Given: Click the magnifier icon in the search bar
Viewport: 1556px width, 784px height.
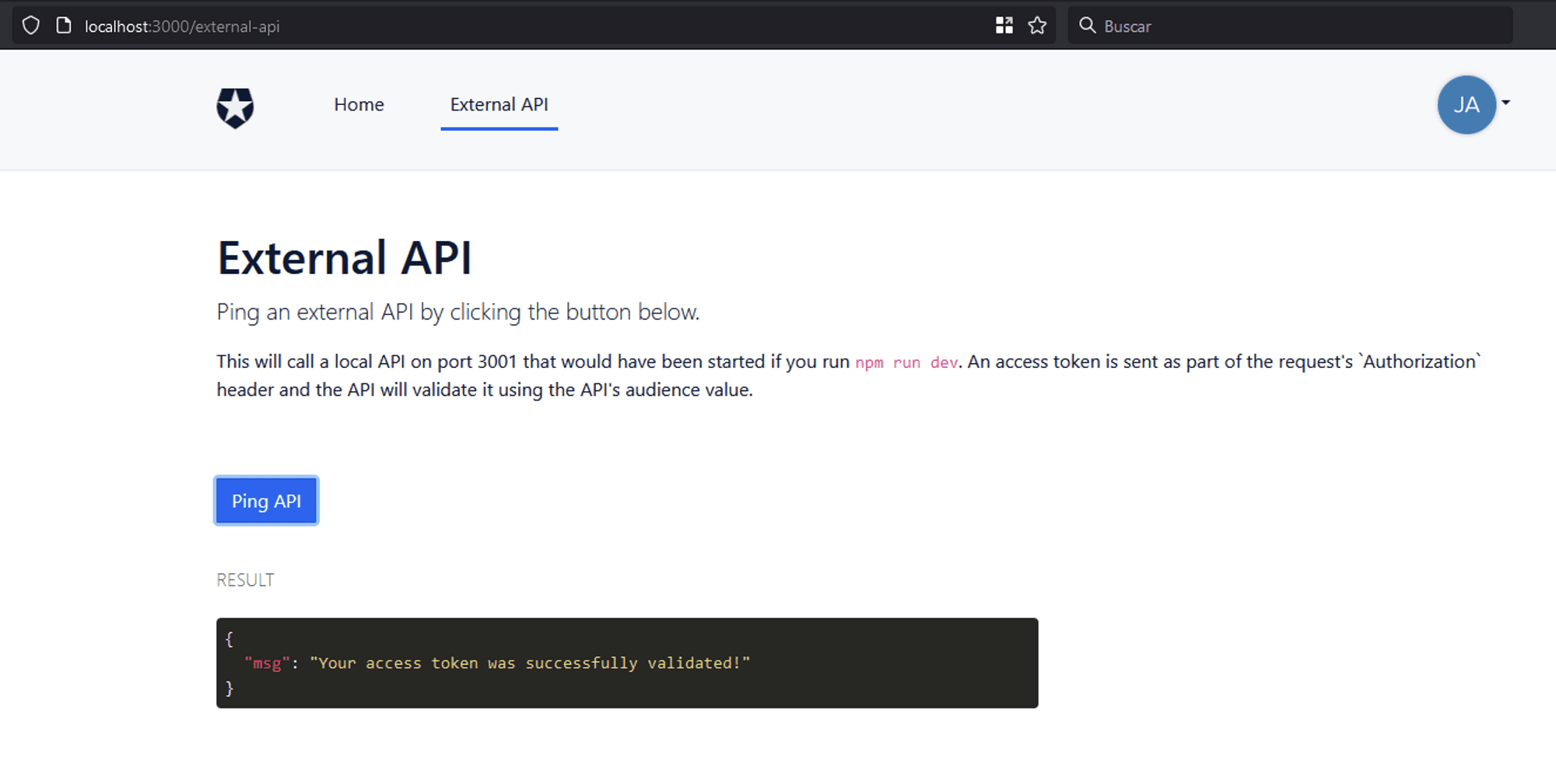Looking at the screenshot, I should (1087, 26).
